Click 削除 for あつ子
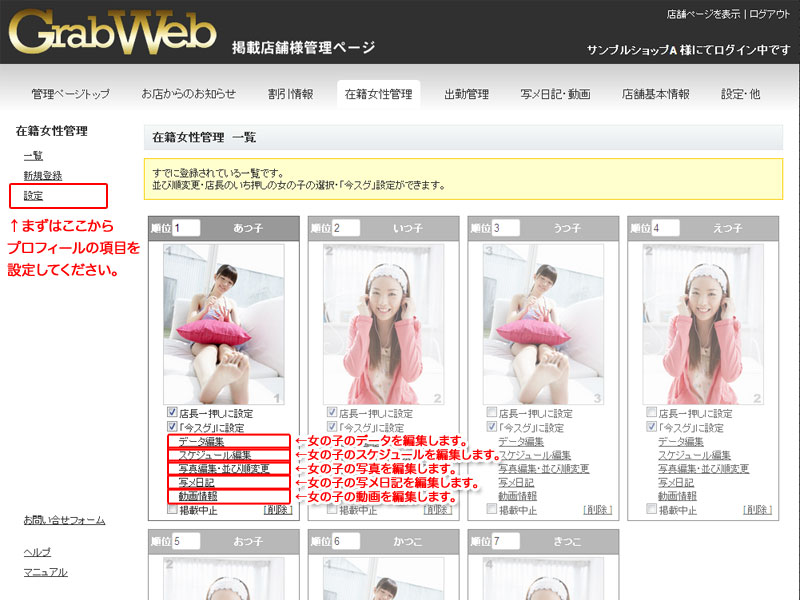Screen dimensions: 800x600 pos(278,510)
